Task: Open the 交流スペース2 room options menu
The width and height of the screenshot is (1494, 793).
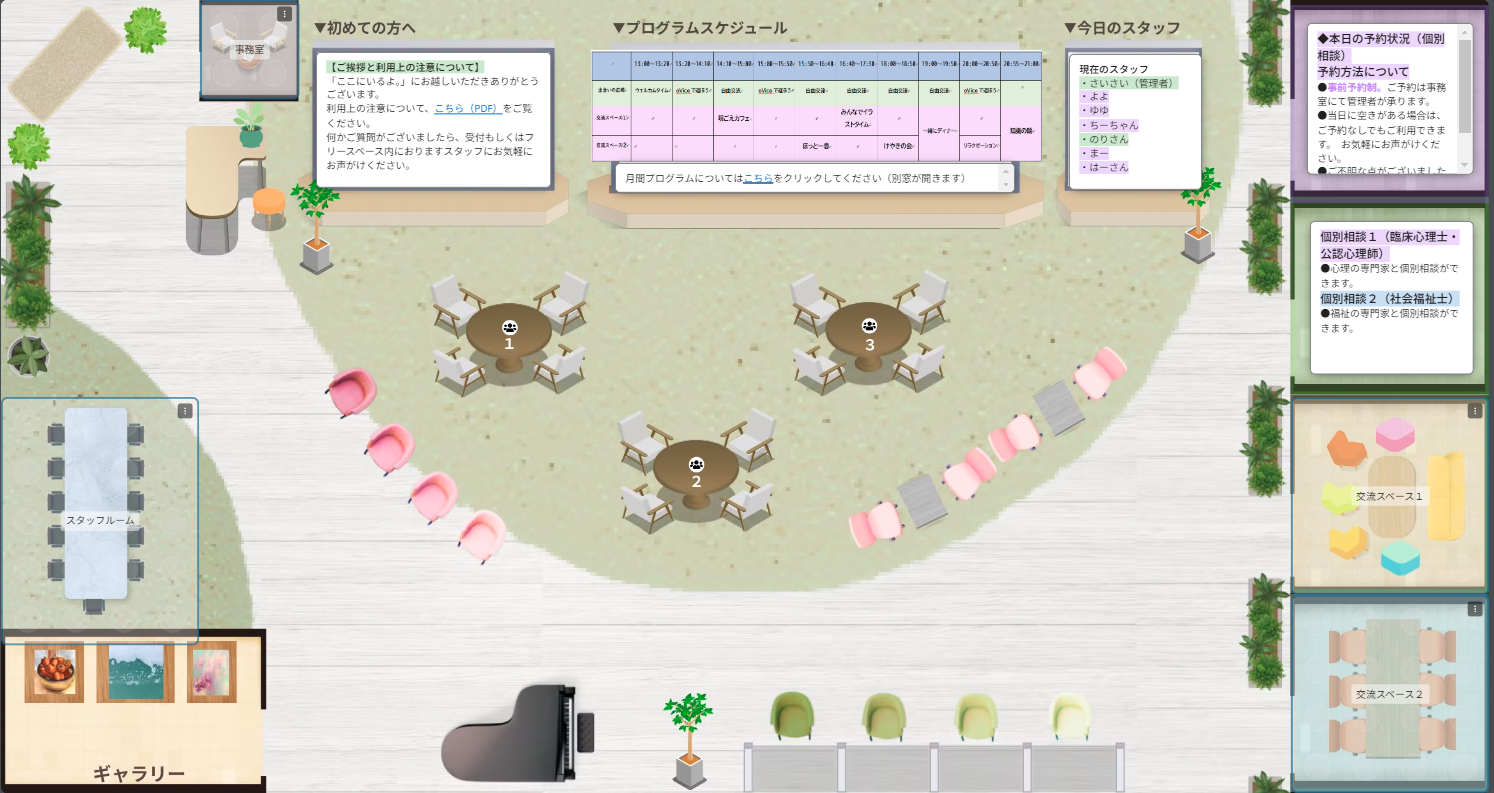Action: 1475,609
